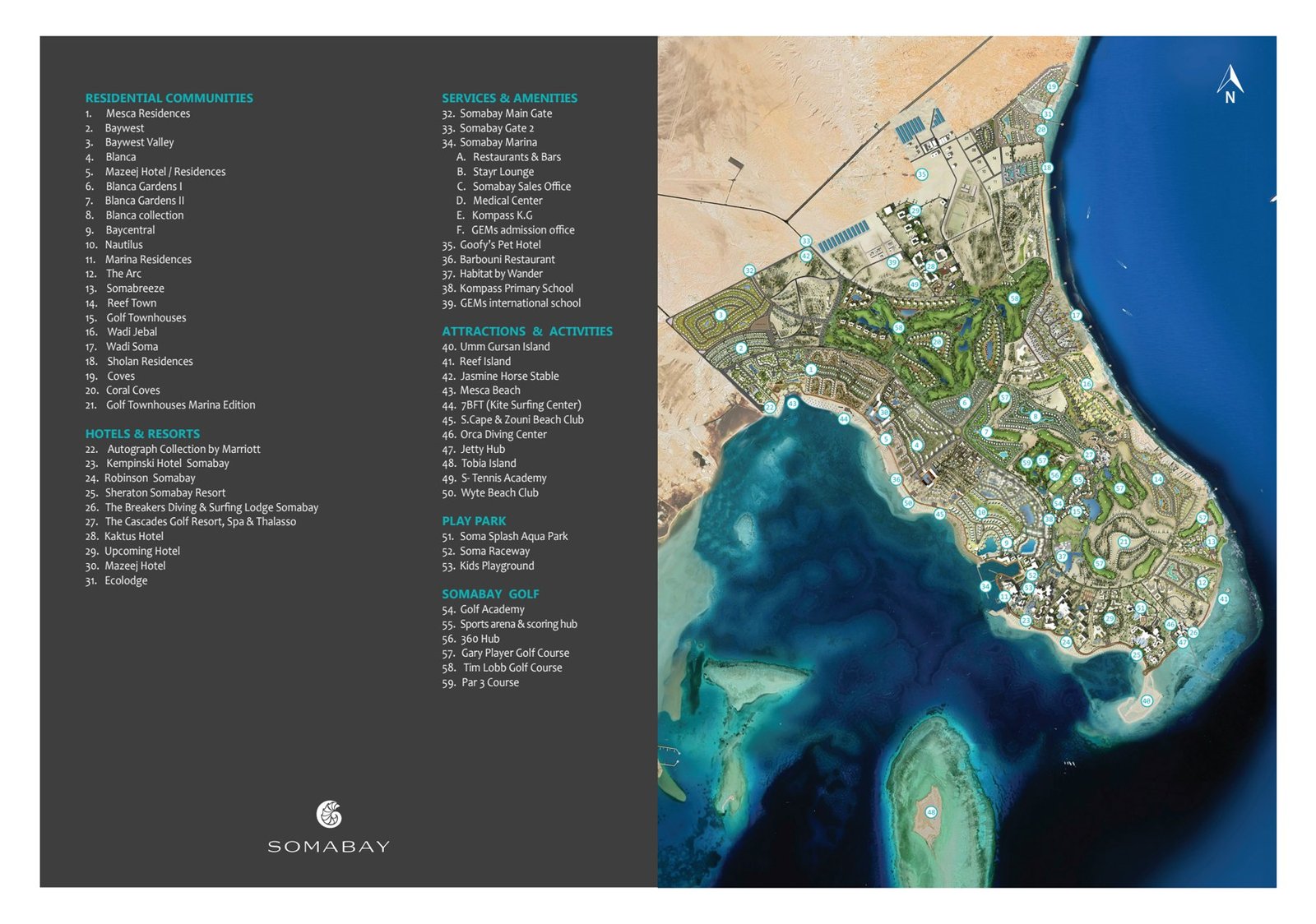Click map marker 43 for Mesca Beach
The image size is (1316, 924).
792,404
